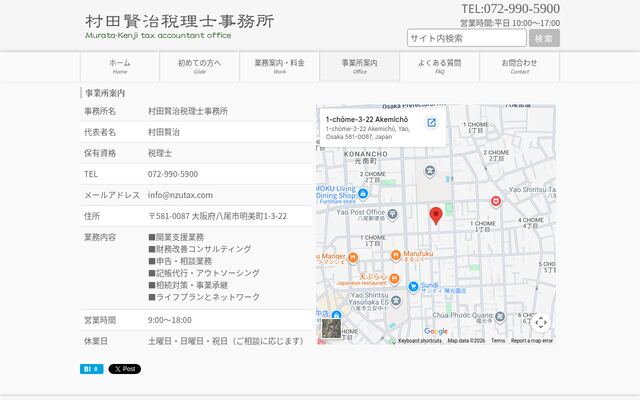Click the email info@nzutax.com
This screenshot has height=400, width=640.
coord(180,195)
